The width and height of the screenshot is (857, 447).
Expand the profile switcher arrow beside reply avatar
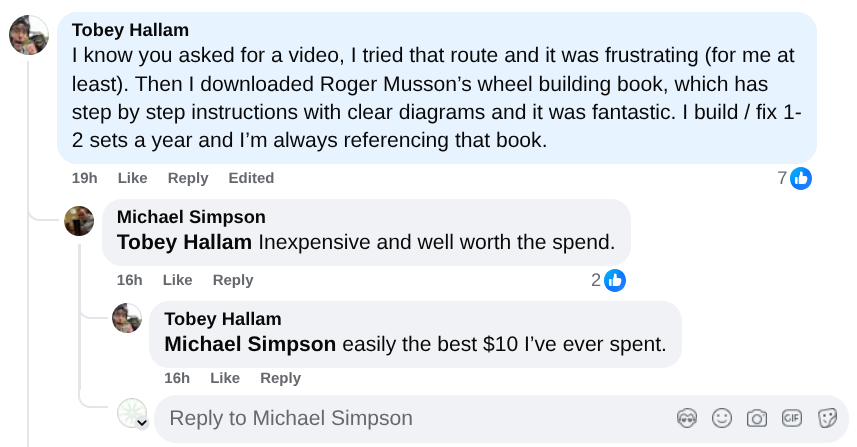142,423
